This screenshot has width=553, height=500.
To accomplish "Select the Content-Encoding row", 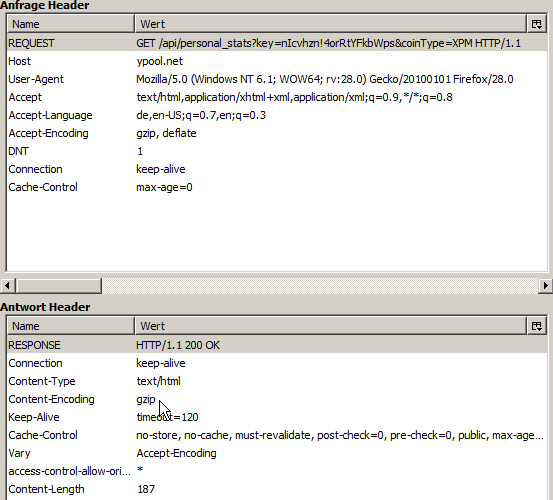I will coord(277,399).
